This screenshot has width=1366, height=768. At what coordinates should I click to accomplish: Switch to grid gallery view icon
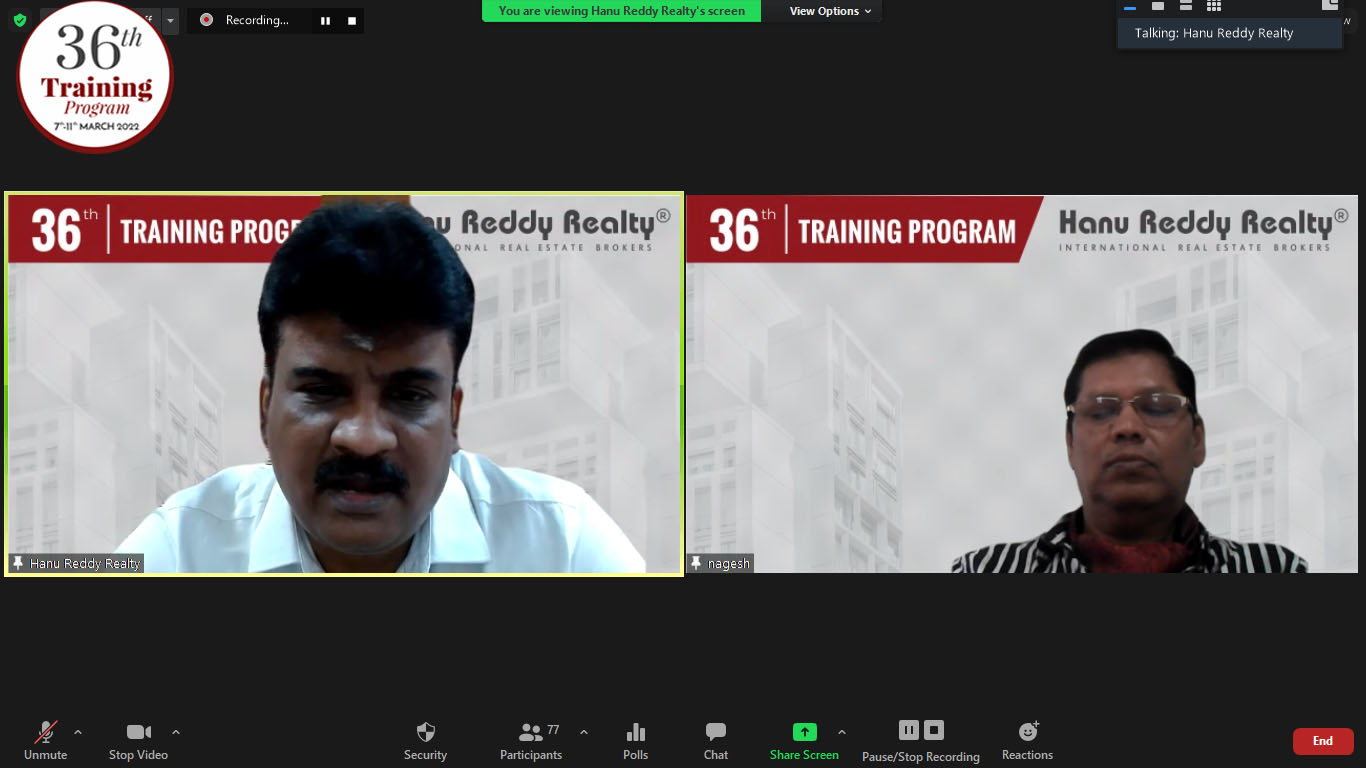pyautogui.click(x=1214, y=7)
